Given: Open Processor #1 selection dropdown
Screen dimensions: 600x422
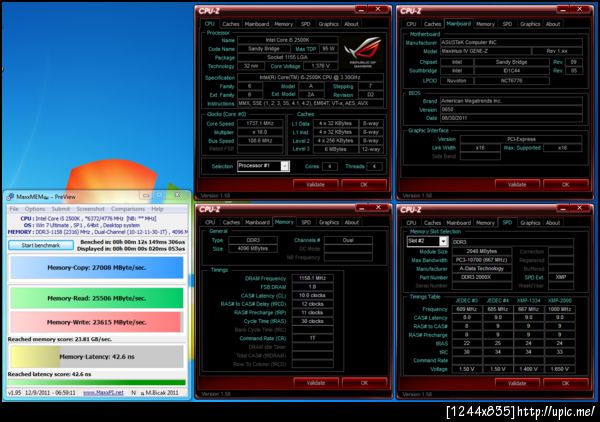Looking at the screenshot, I should [x=285, y=166].
